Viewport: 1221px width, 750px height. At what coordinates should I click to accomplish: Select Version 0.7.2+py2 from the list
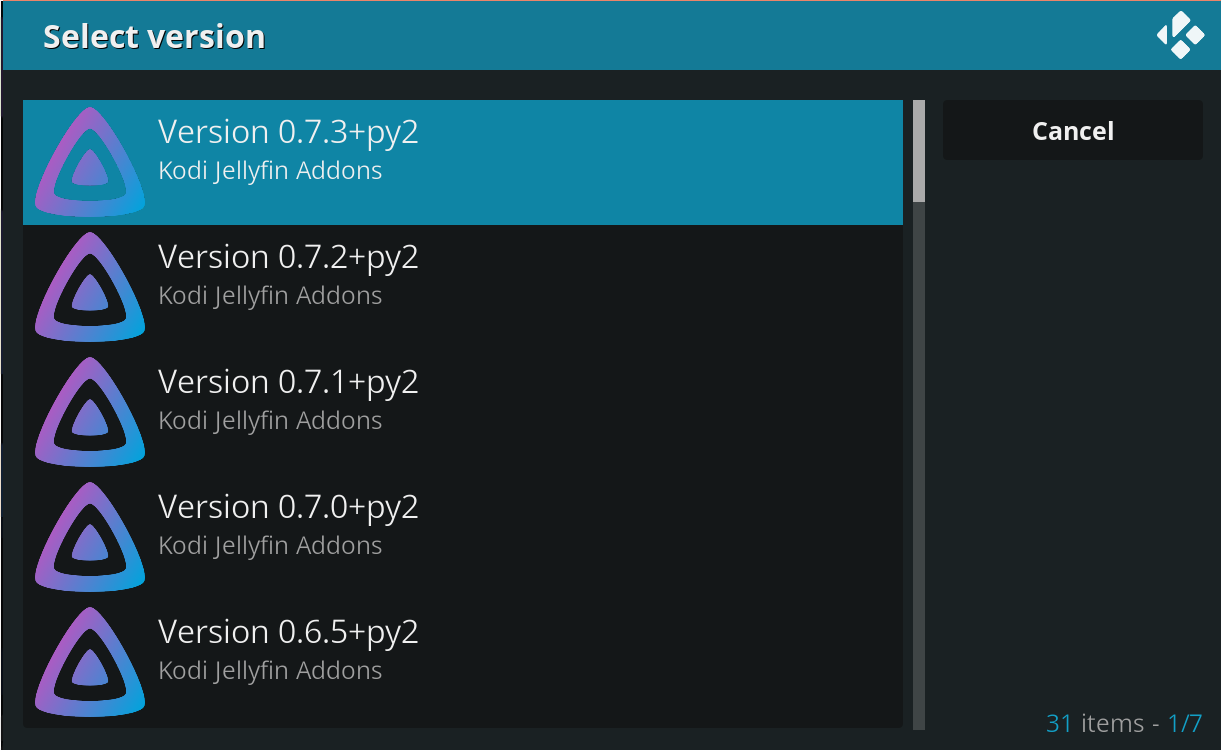(462, 286)
